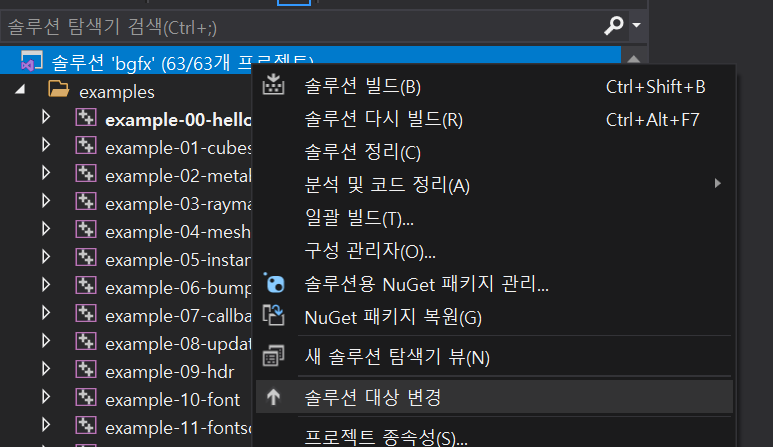Expand example-02-metal project

[46, 173]
